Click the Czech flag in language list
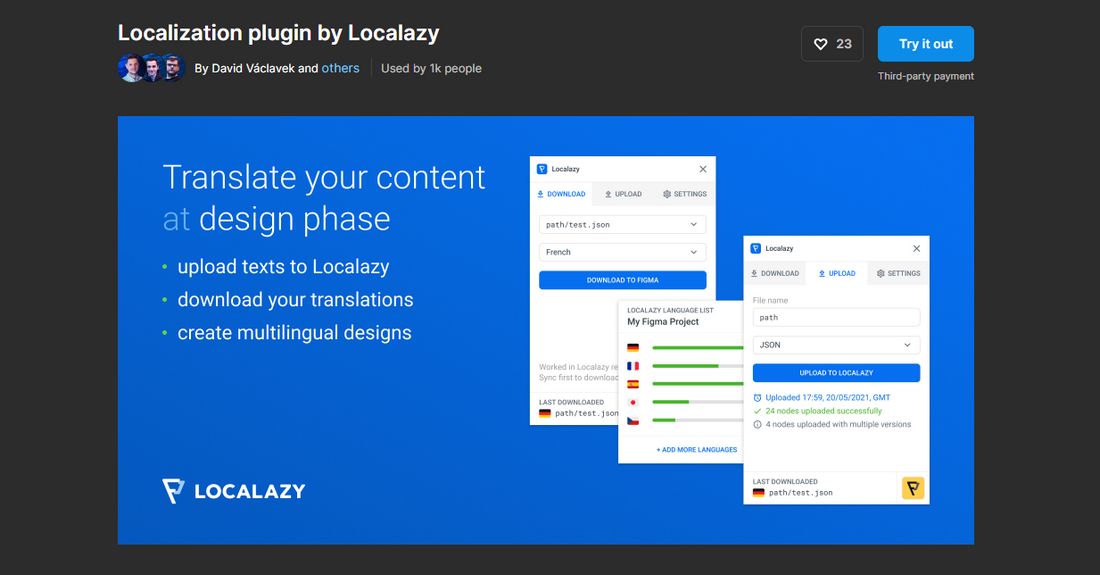The width and height of the screenshot is (1100, 575). click(633, 421)
